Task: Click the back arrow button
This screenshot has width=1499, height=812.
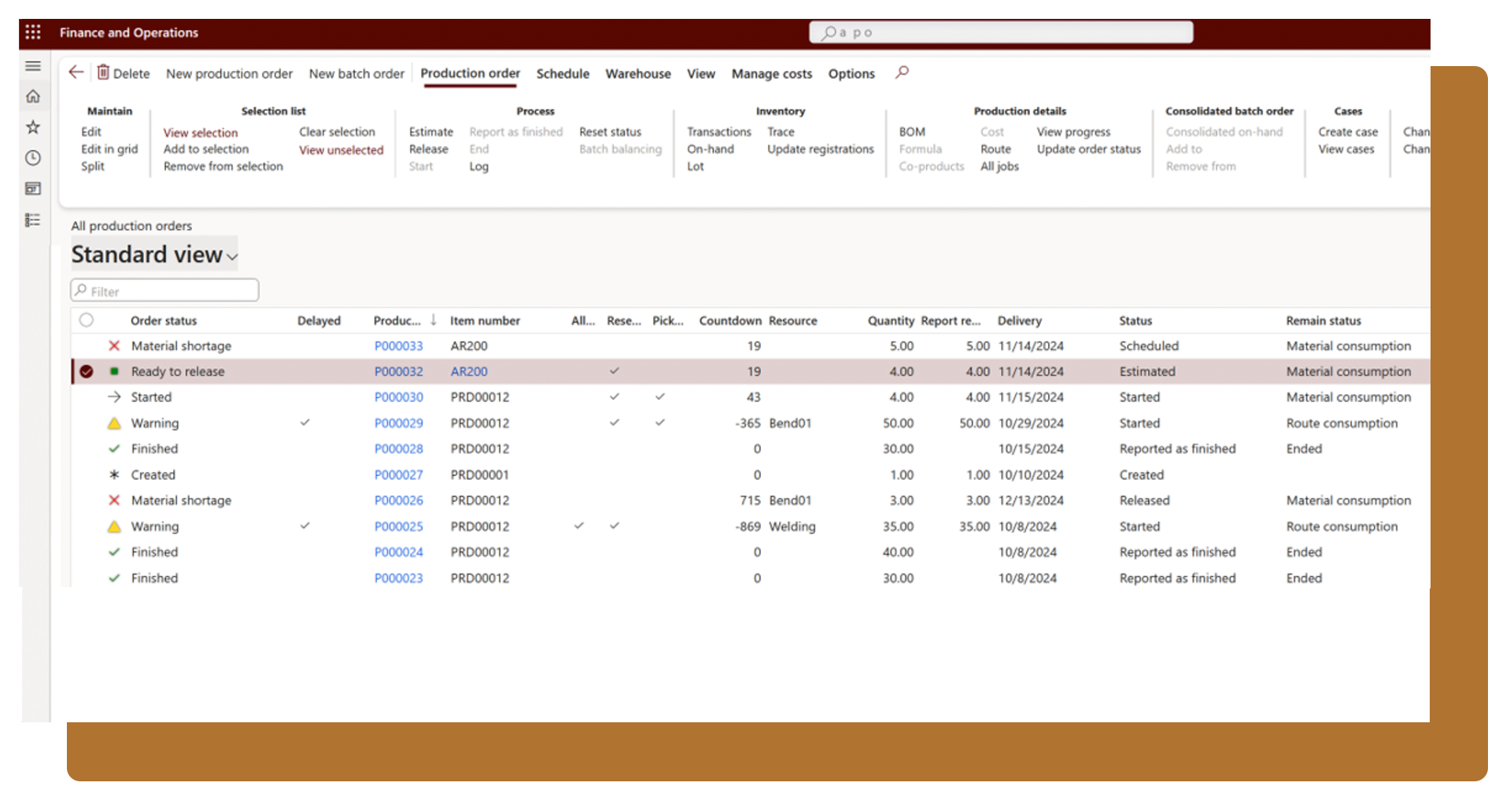Action: (76, 72)
